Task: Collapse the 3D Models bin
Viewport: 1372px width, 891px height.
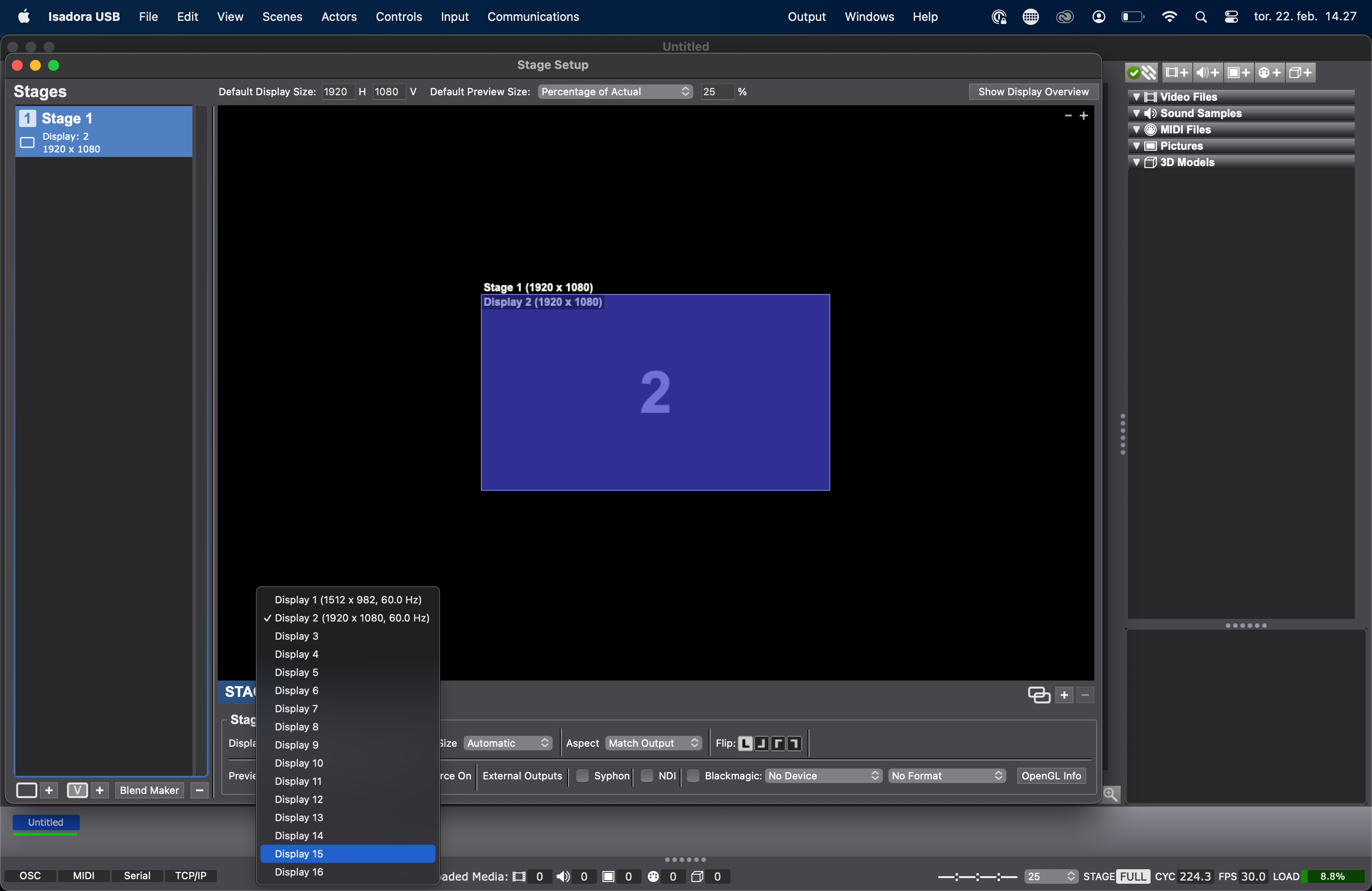Action: (x=1136, y=162)
